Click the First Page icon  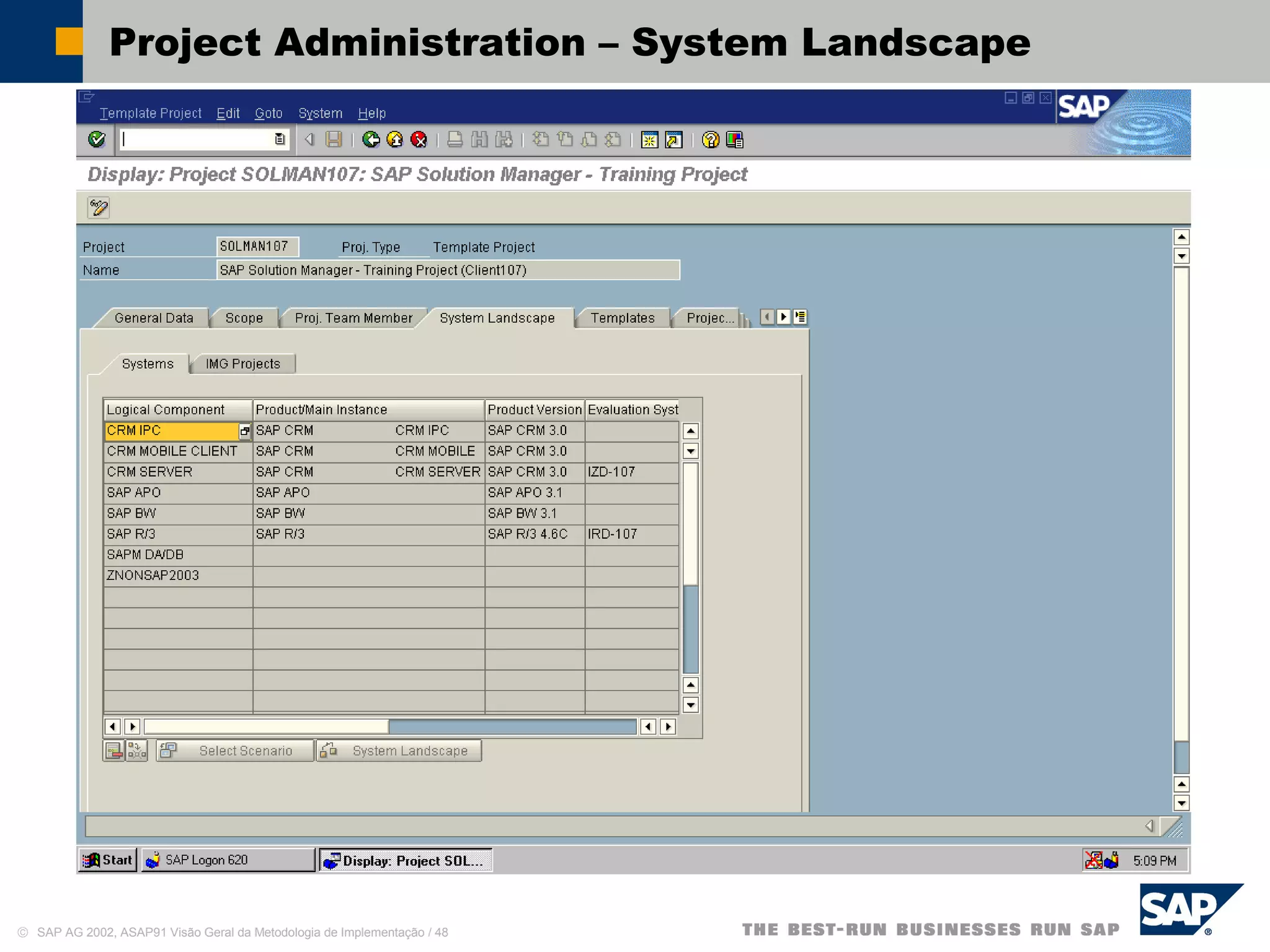click(x=540, y=139)
